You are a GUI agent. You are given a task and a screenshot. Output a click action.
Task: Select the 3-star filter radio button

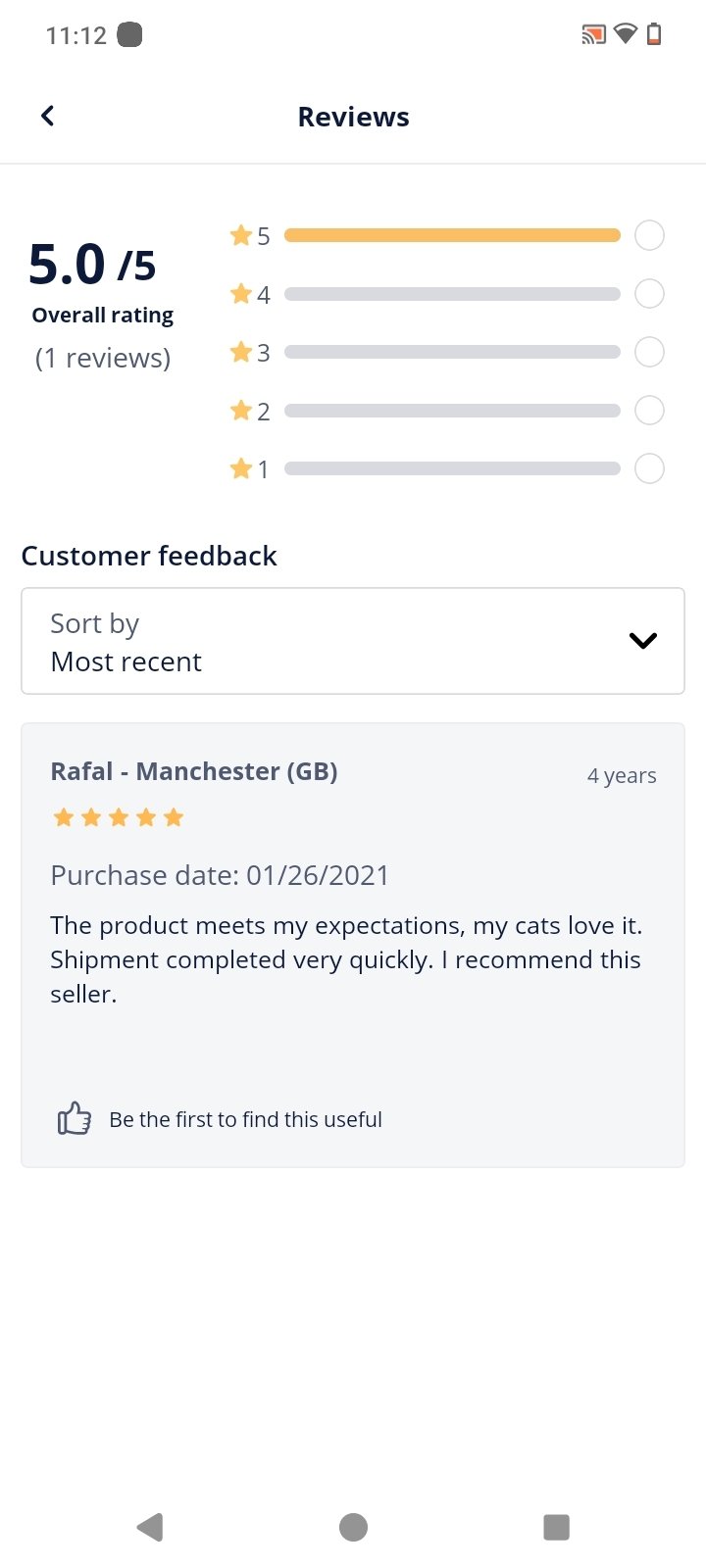[x=649, y=352]
